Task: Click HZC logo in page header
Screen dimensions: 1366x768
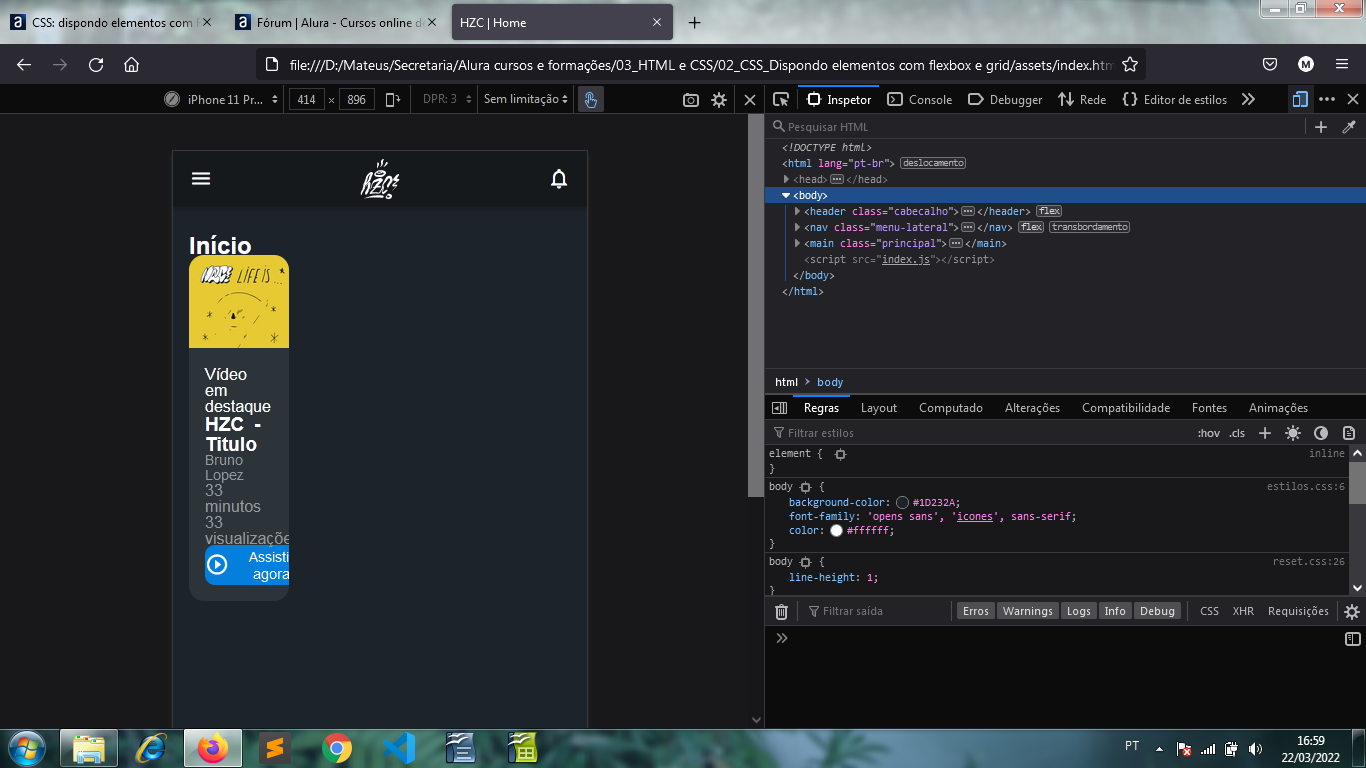Action: [x=380, y=179]
